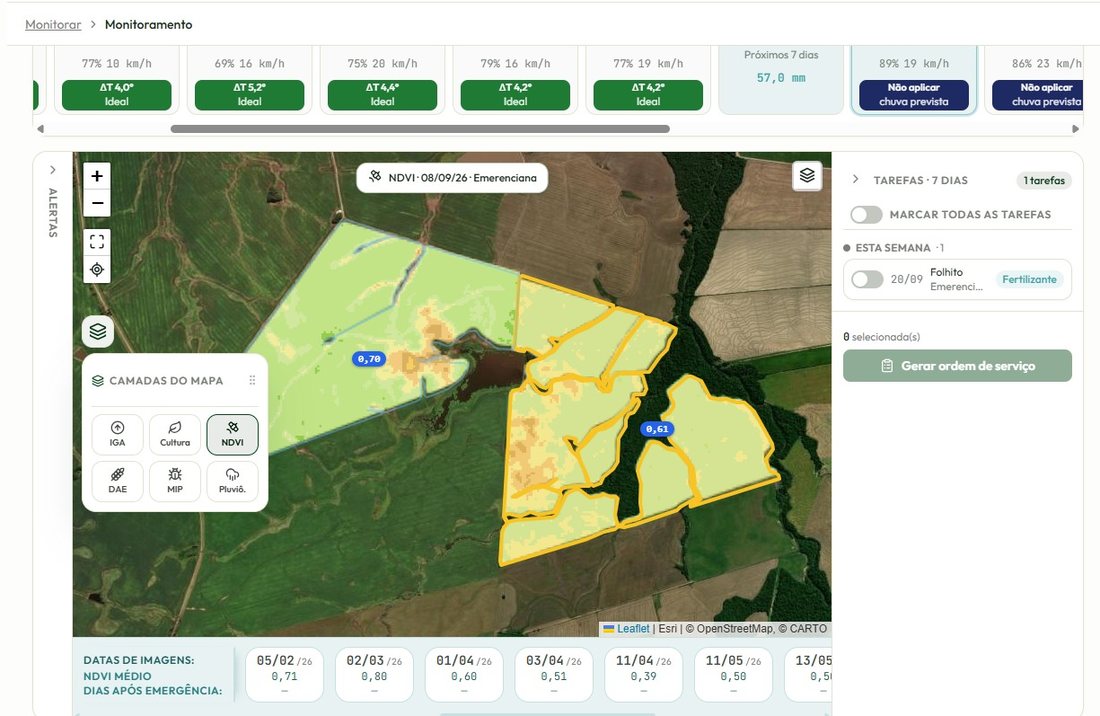Select image date 02/03/26
The width and height of the screenshot is (1100, 716).
point(374,675)
